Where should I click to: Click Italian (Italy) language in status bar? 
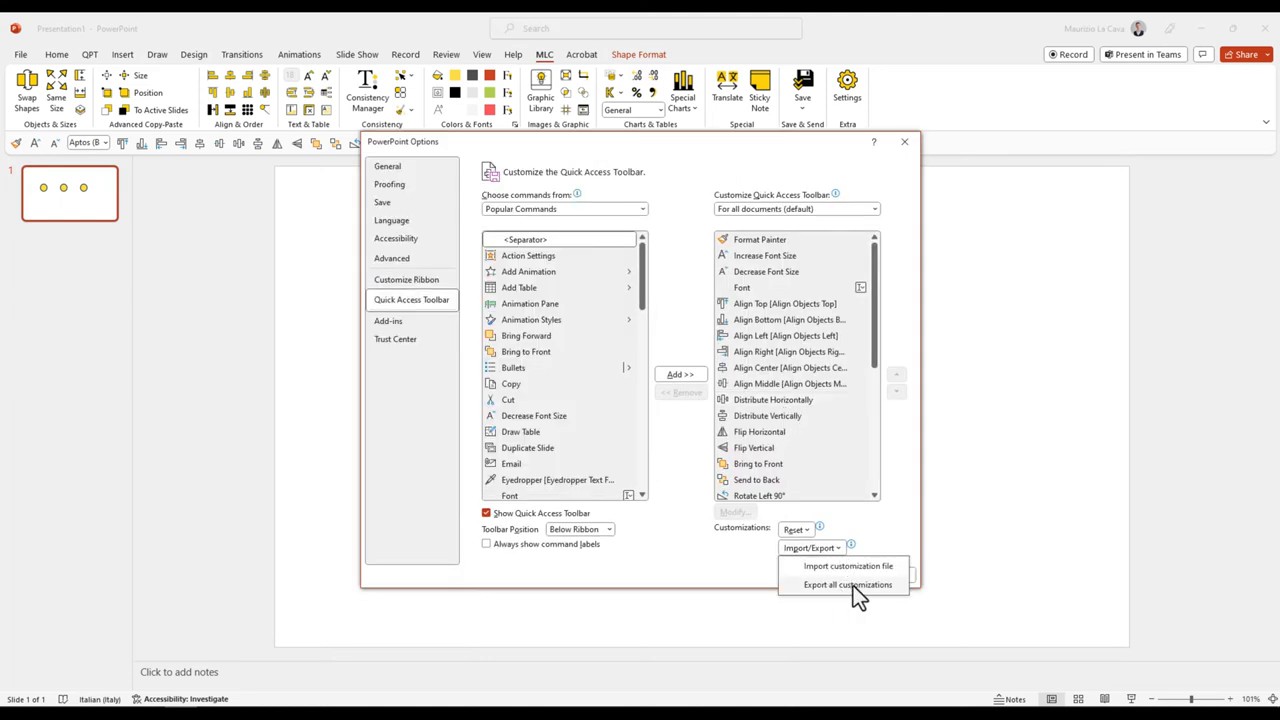pos(99,699)
